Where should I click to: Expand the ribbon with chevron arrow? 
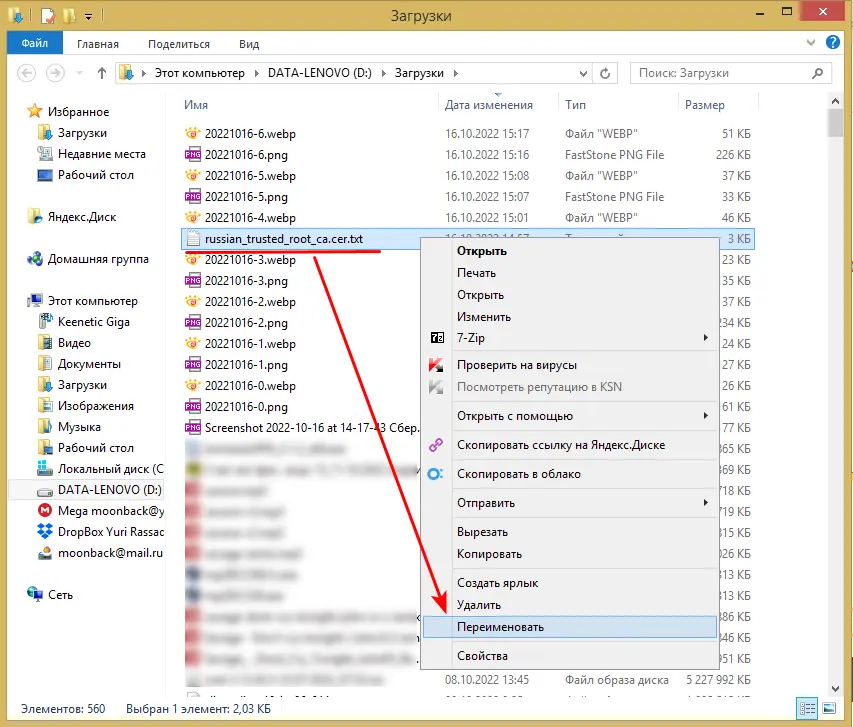[811, 42]
